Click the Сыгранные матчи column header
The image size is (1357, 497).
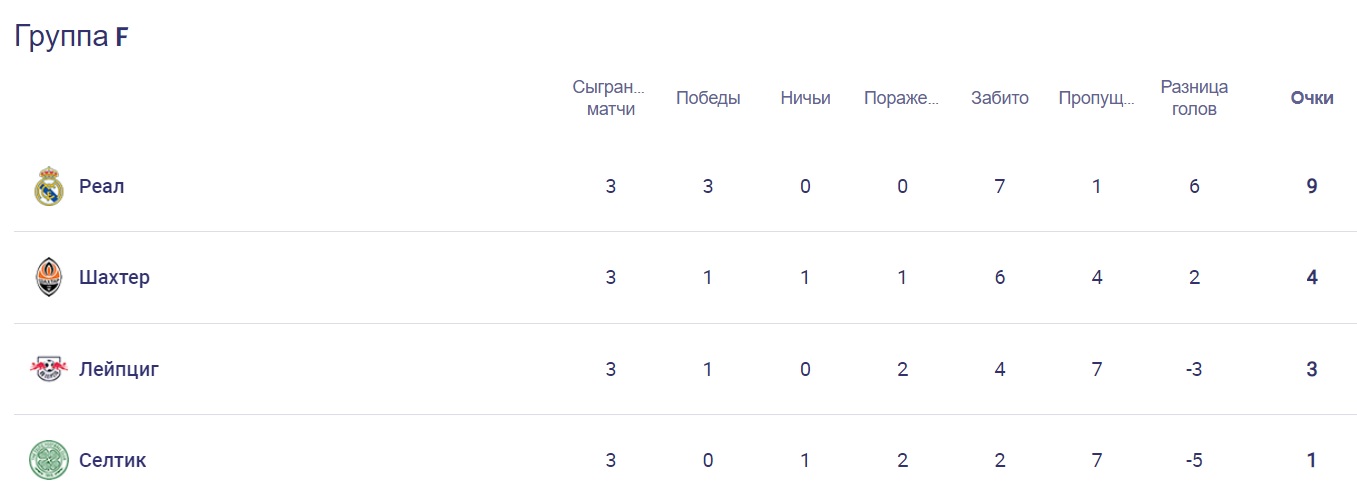pos(610,98)
